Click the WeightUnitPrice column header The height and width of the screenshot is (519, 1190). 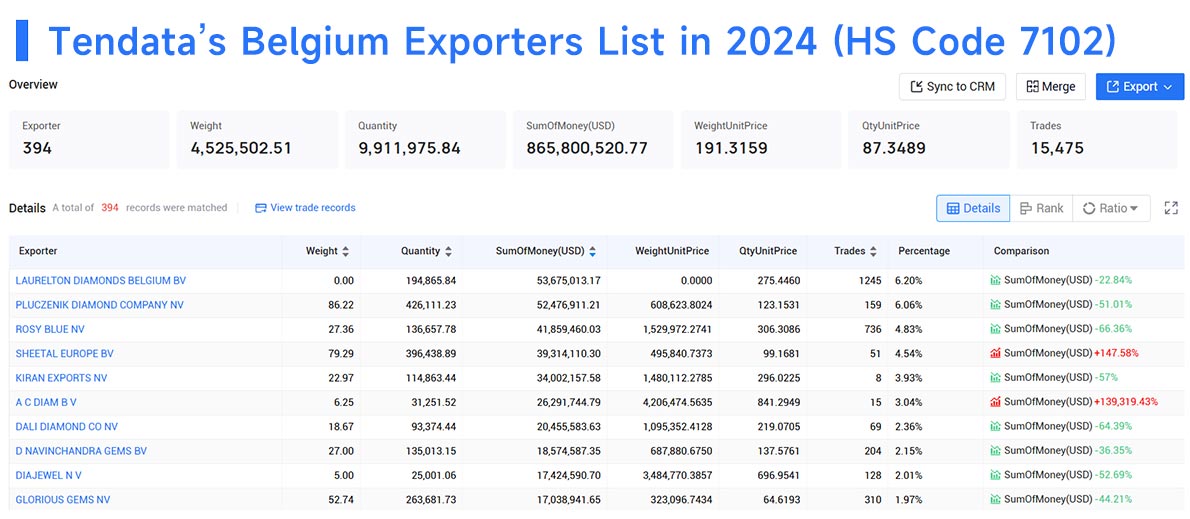[672, 251]
